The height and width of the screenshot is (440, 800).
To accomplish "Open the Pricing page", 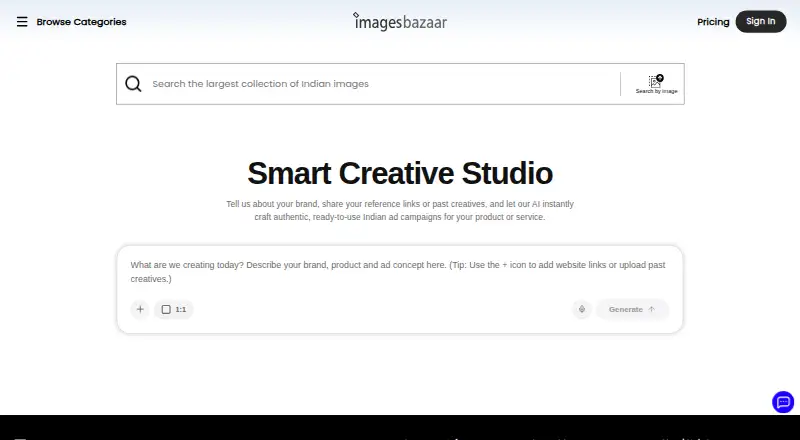I will point(713,22).
